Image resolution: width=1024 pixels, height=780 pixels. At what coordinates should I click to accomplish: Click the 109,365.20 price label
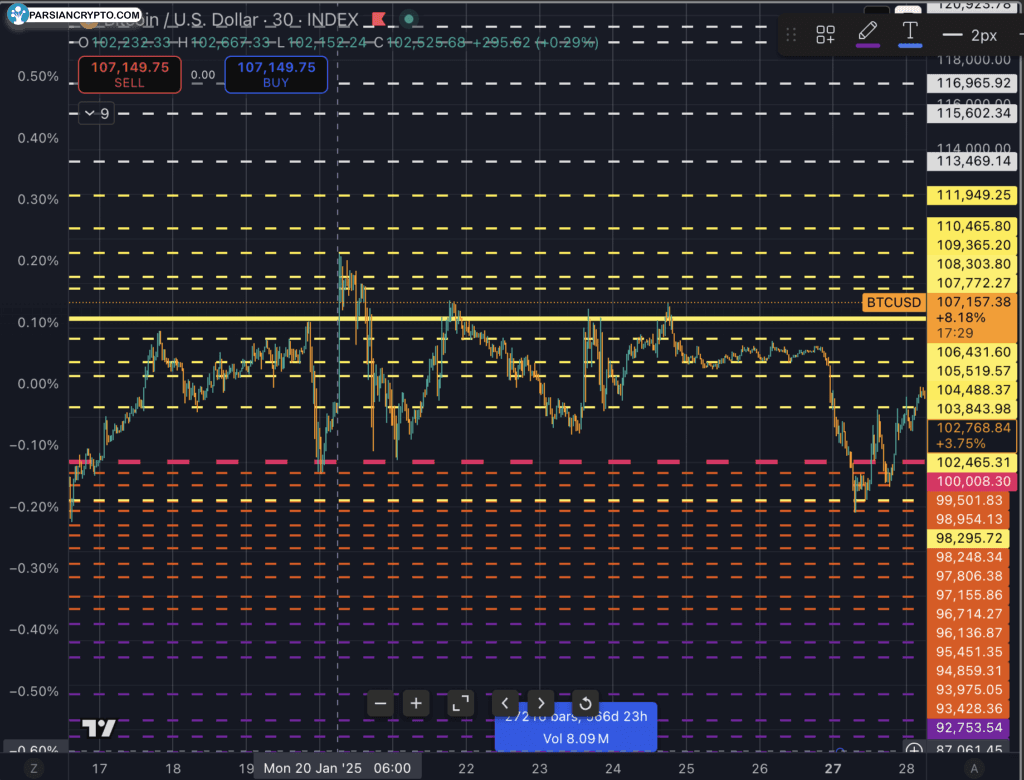pos(973,245)
